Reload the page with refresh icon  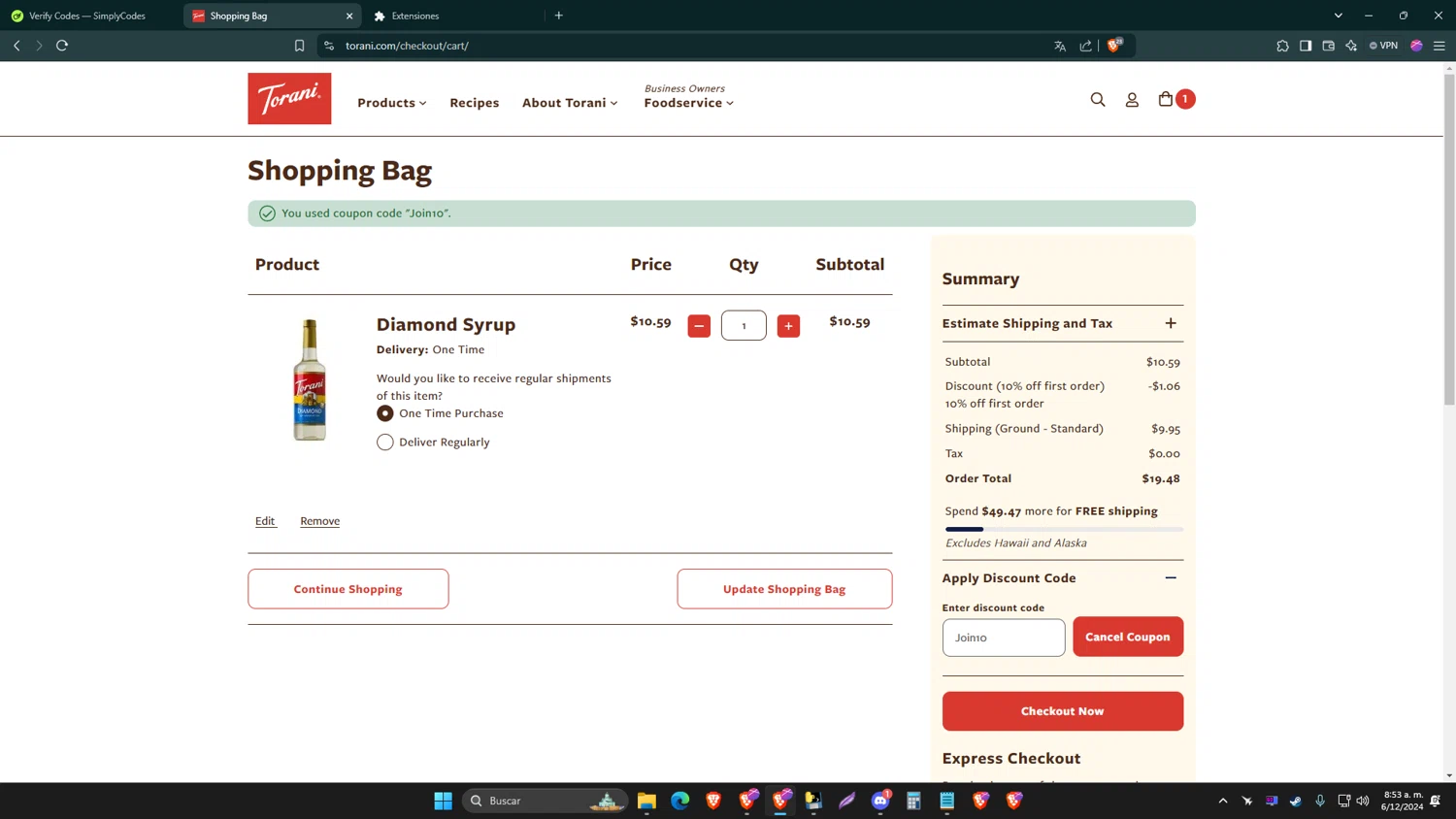point(62,46)
